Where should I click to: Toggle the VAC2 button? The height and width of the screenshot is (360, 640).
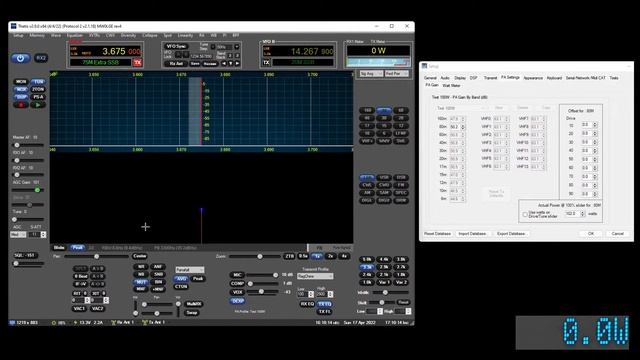click(x=97, y=309)
